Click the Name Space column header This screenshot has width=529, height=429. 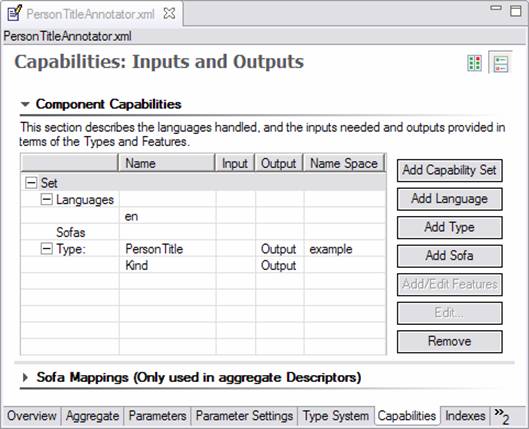pyautogui.click(x=344, y=164)
